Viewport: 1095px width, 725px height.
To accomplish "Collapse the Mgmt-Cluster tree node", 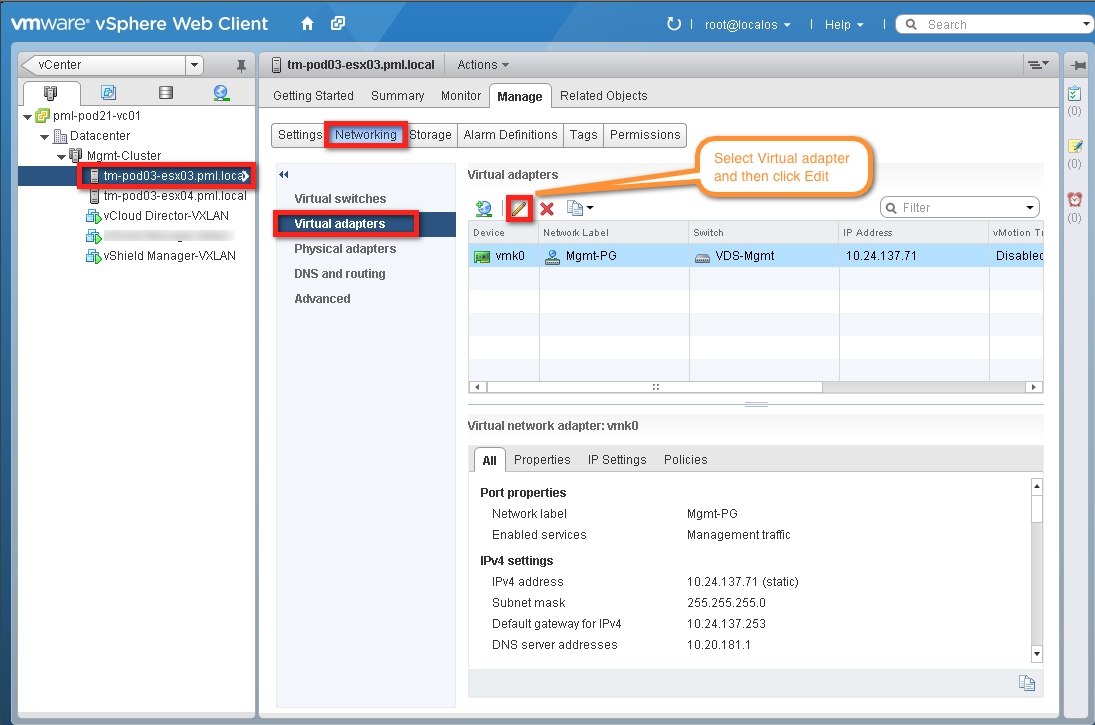I will pyautogui.click(x=61, y=157).
